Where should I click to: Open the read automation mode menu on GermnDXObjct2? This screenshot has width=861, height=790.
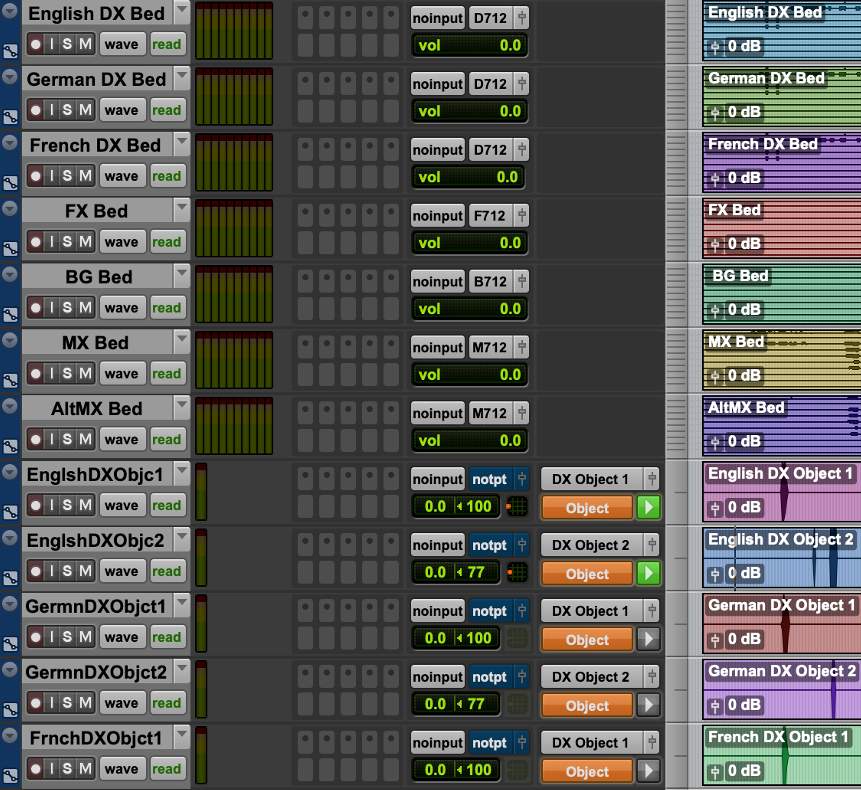click(167, 703)
